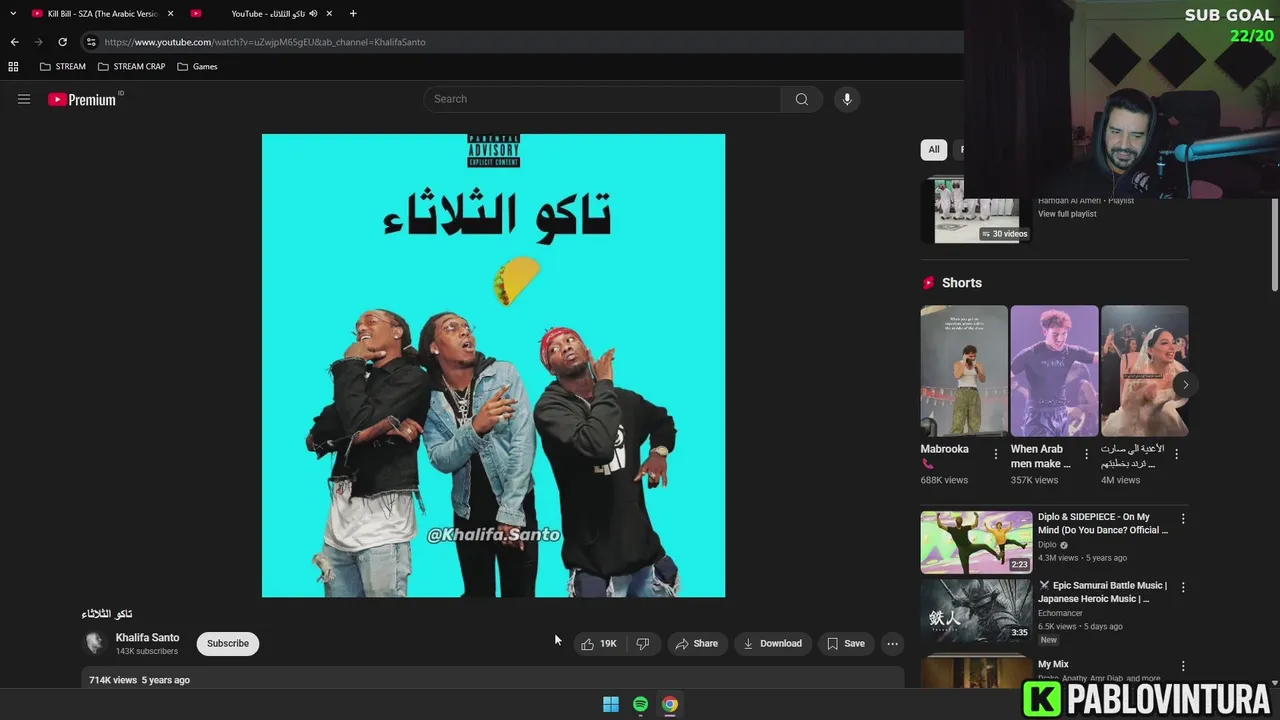Open Windows Start menu in taskbar
The width and height of the screenshot is (1280, 720).
coord(611,704)
